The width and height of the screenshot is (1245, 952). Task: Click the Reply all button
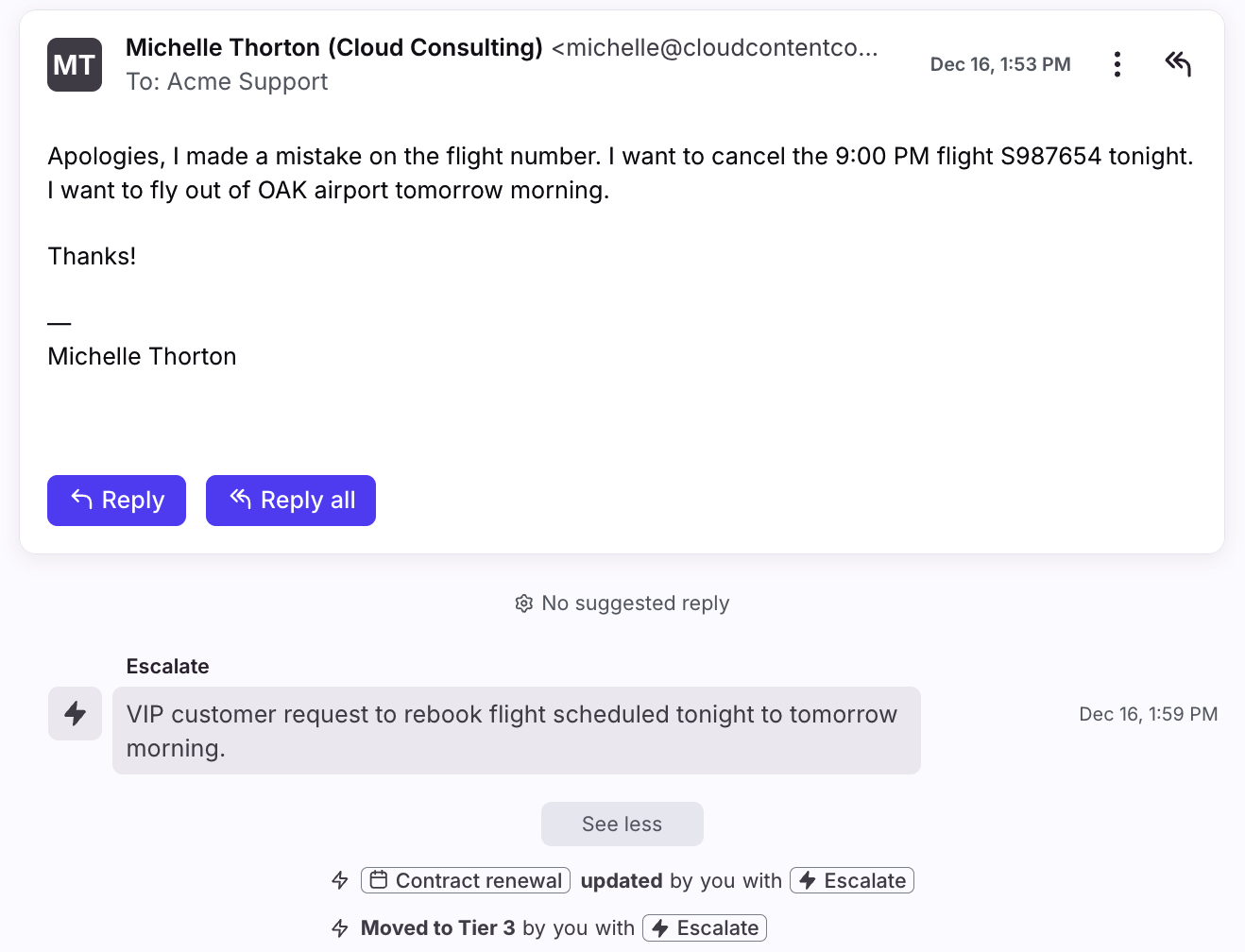[x=291, y=501]
